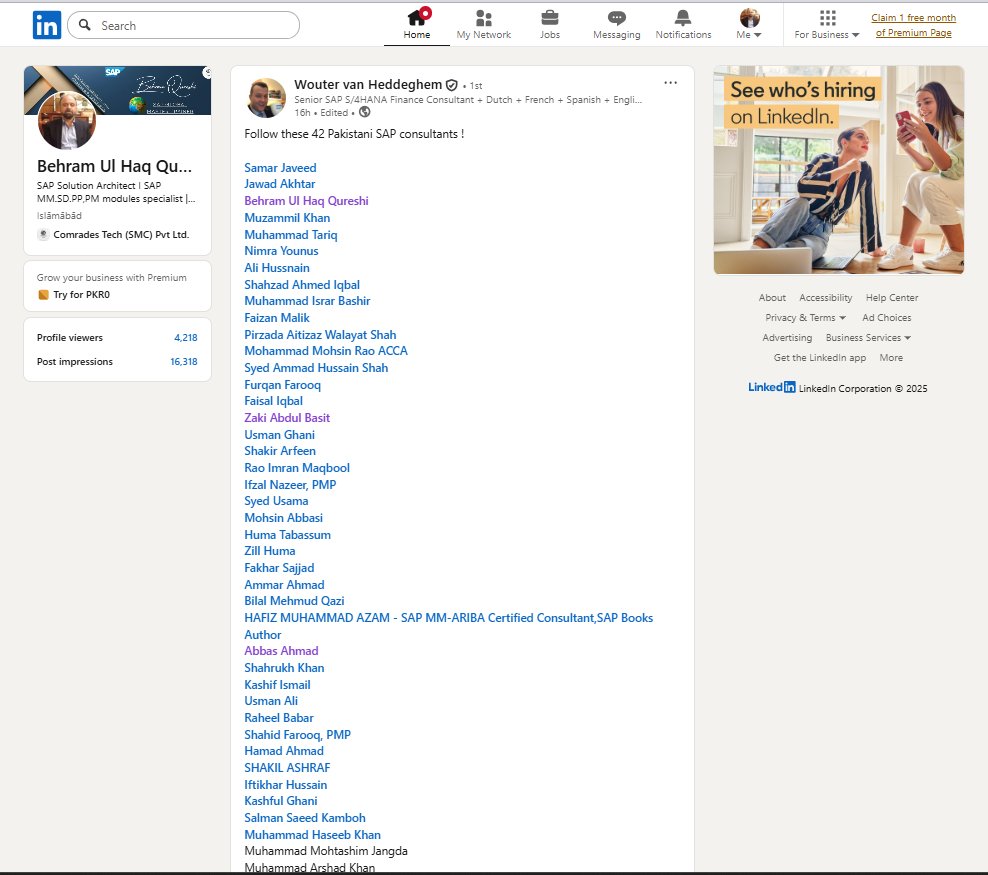This screenshot has height=875, width=988.
Task: Open Zill Huma profile link
Action: 270,551
